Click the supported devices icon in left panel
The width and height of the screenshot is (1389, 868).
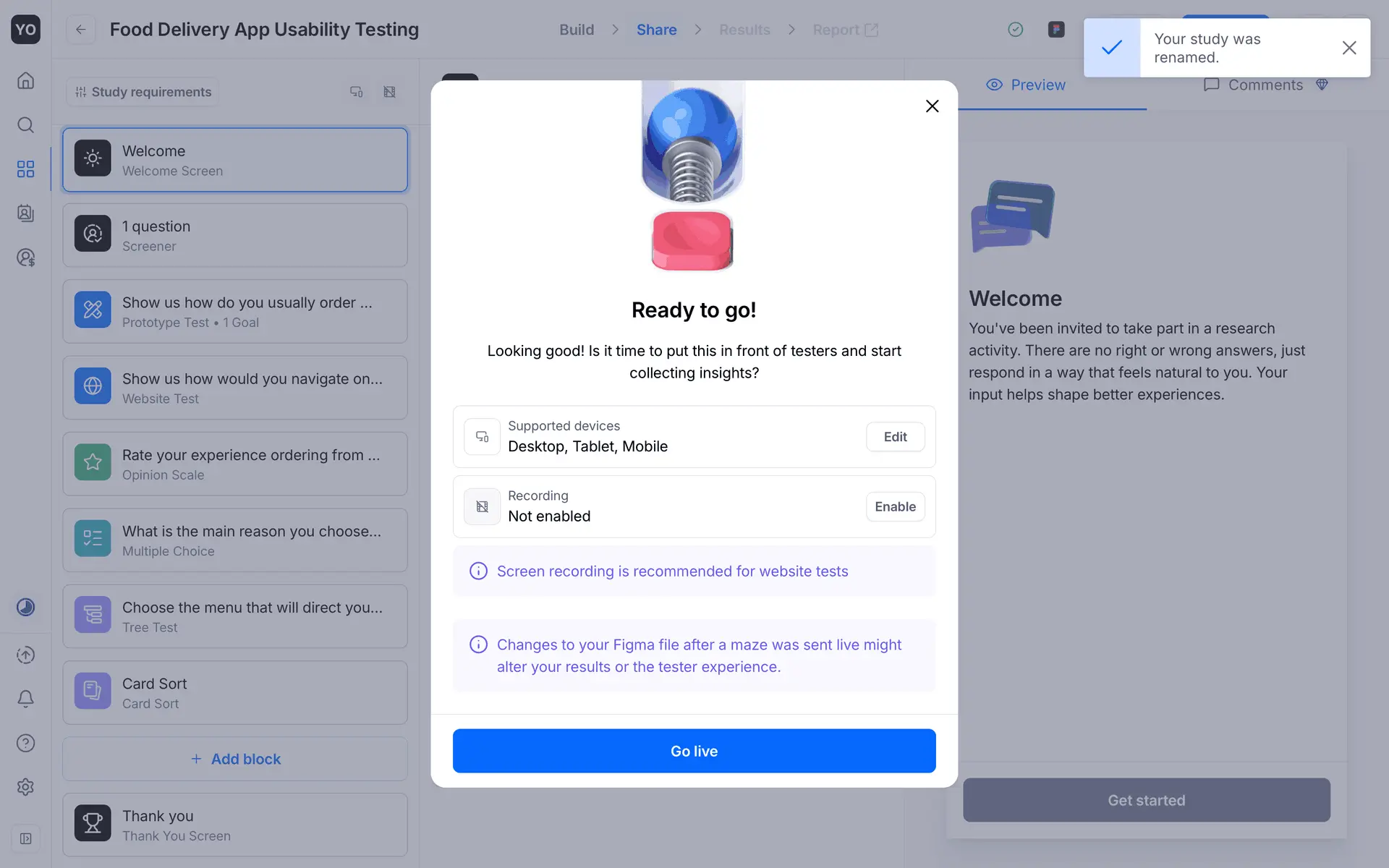[356, 92]
